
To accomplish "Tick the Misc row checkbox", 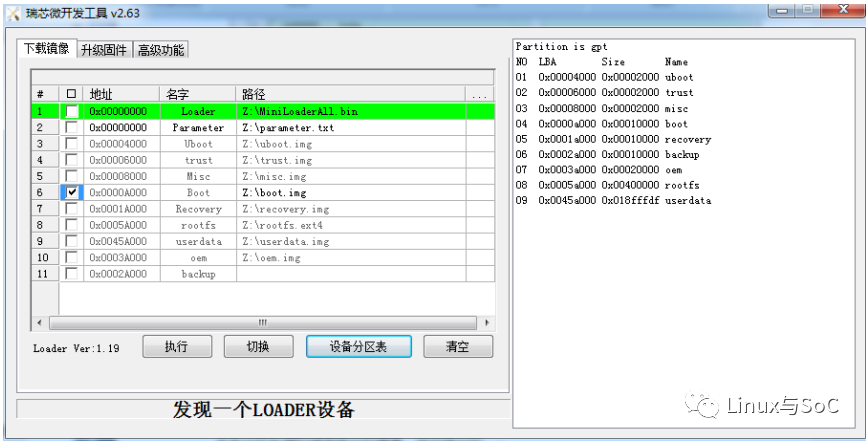I will coord(72,176).
